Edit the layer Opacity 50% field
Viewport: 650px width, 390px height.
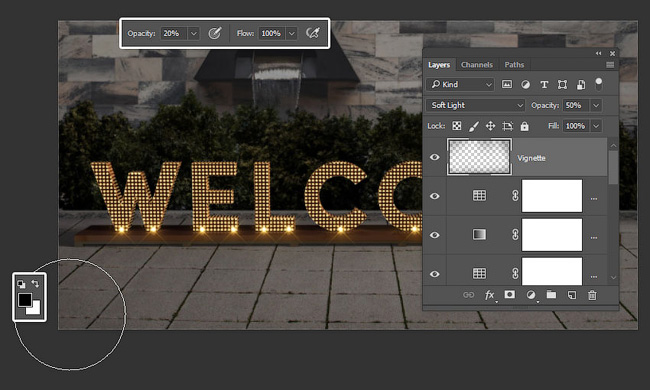pyautogui.click(x=576, y=105)
